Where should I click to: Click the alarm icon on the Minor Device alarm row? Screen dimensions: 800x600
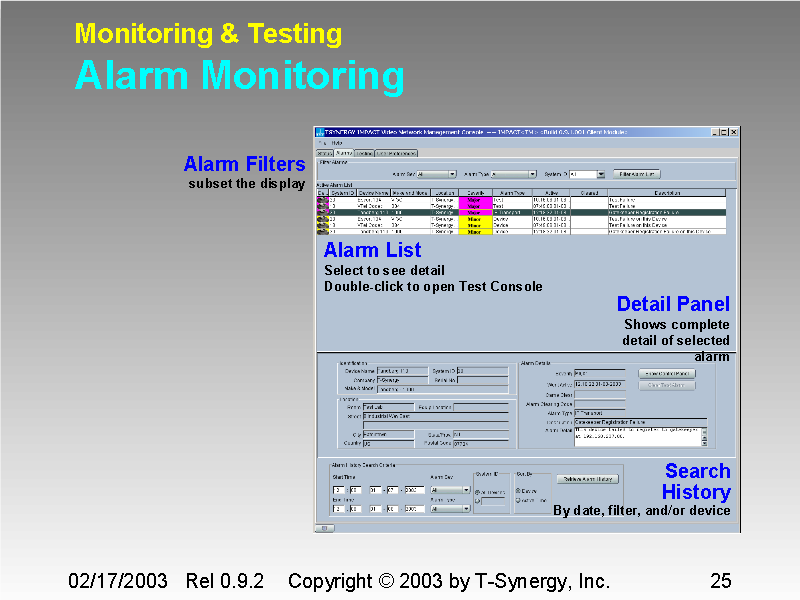point(321,220)
